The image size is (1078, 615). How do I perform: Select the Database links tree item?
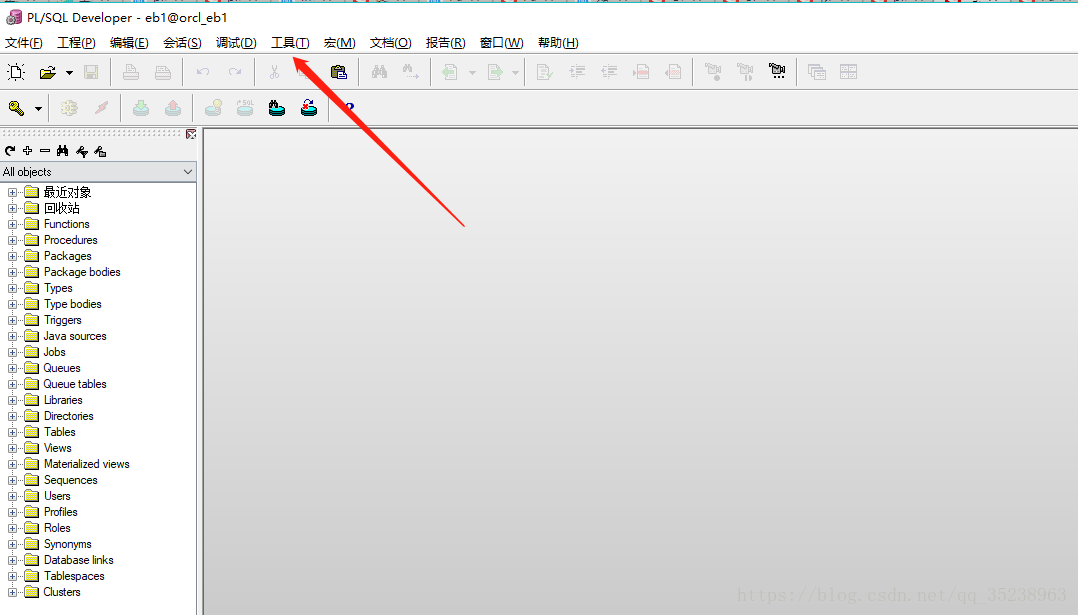click(x=78, y=560)
